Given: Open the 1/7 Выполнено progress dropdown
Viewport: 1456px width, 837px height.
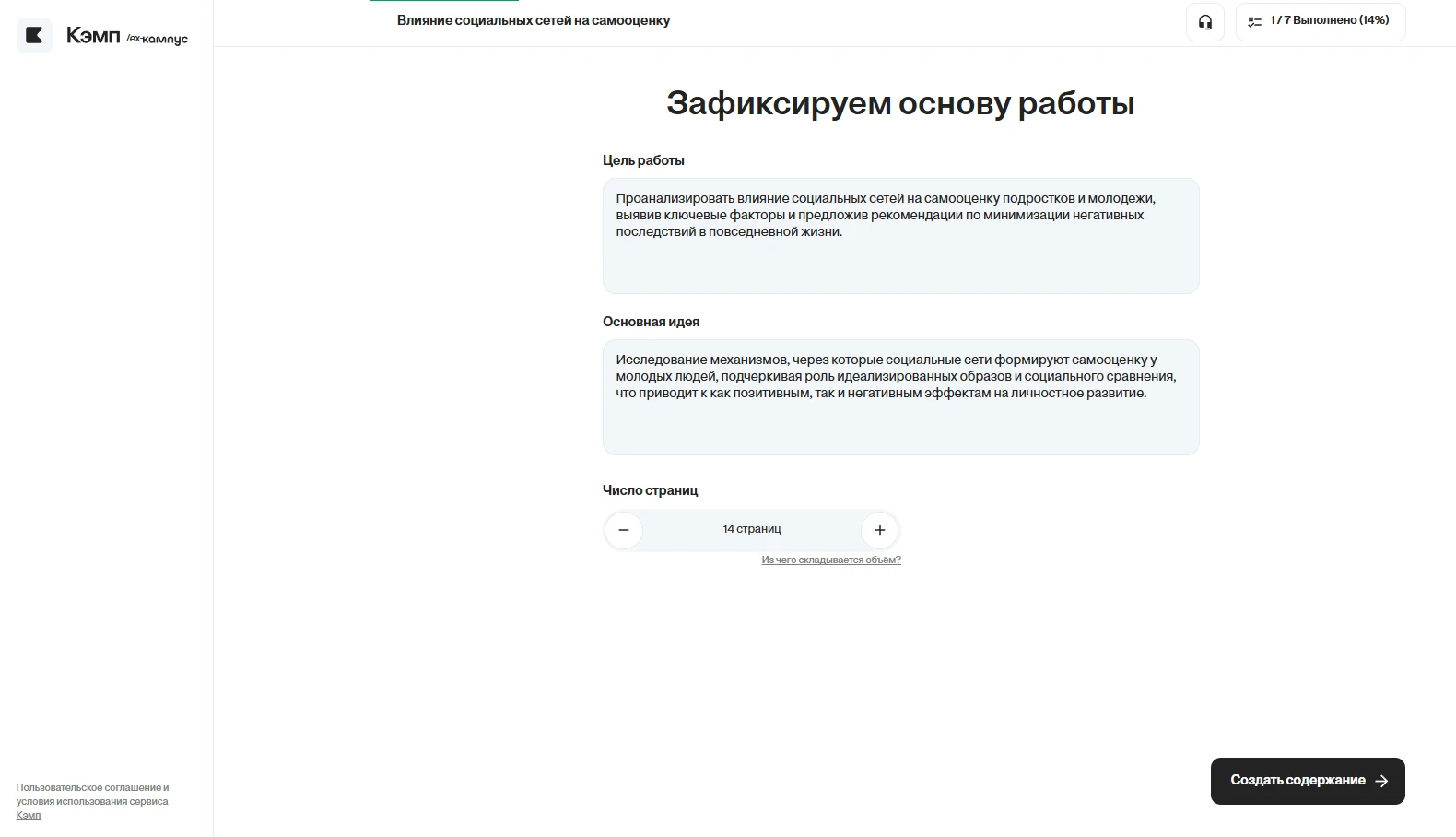Looking at the screenshot, I should (x=1321, y=22).
